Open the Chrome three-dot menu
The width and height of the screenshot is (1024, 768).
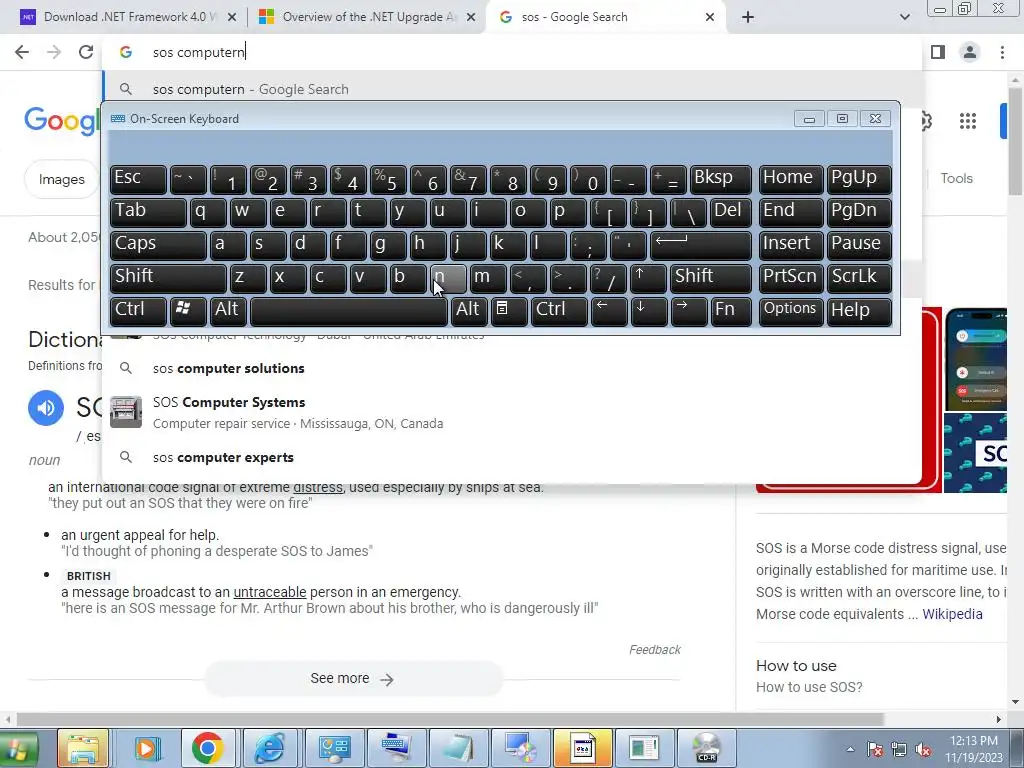1002,52
